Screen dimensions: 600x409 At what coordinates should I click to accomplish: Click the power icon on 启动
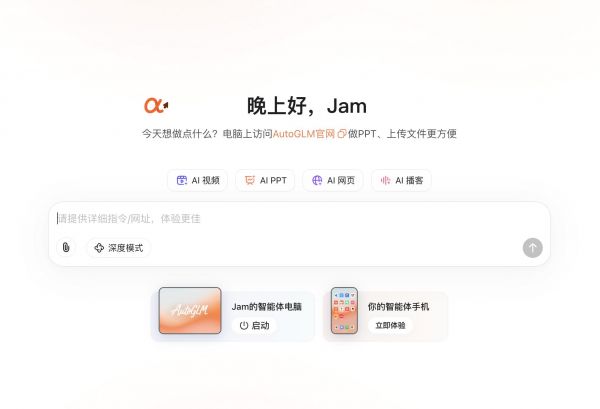tap(244, 325)
